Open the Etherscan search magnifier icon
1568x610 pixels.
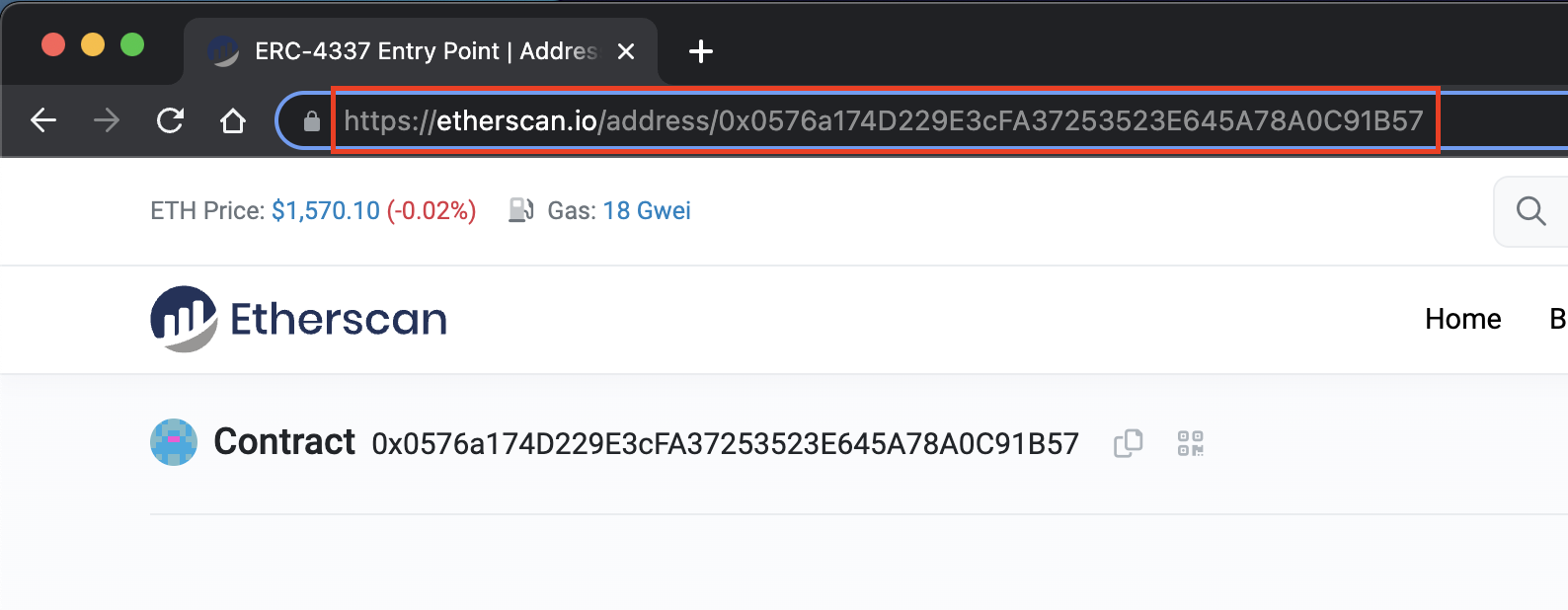pos(1529,210)
